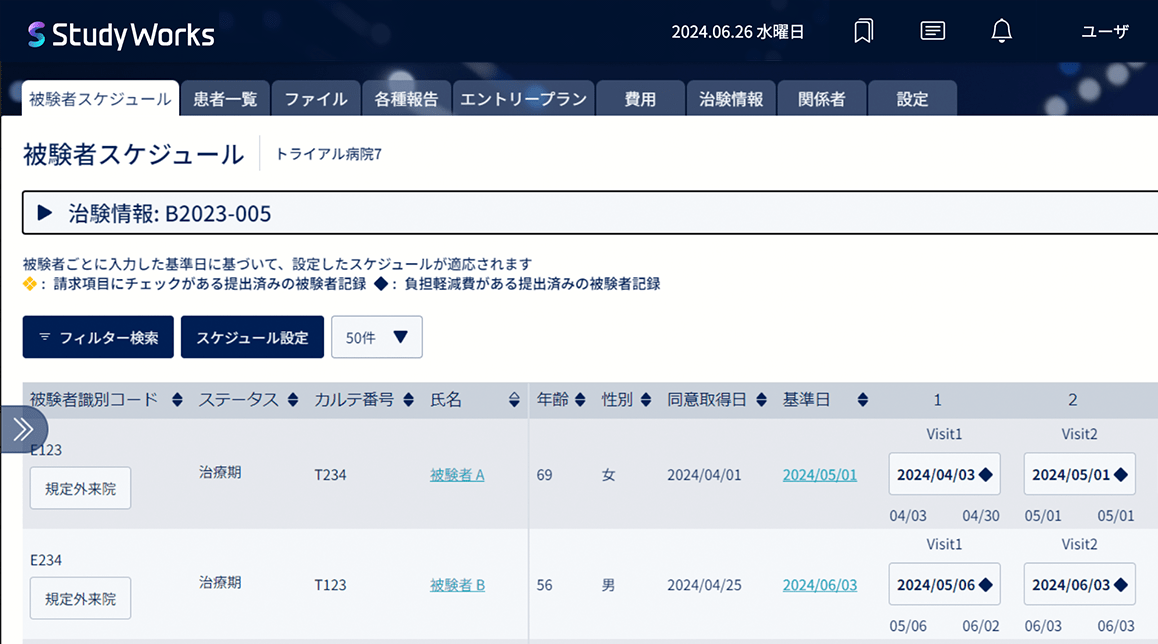Sort by 年齢 column
The height and width of the screenshot is (644, 1158).
580,400
